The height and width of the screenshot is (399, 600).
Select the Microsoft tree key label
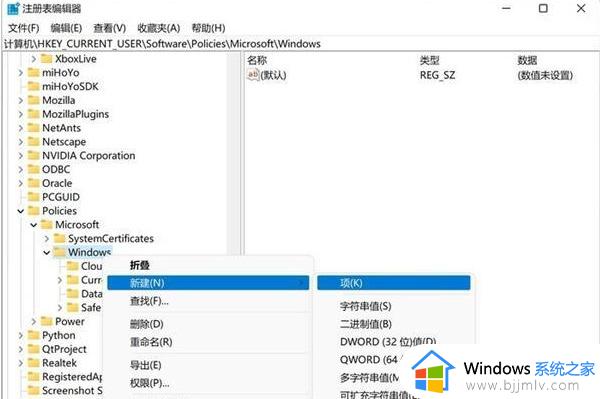77,225
